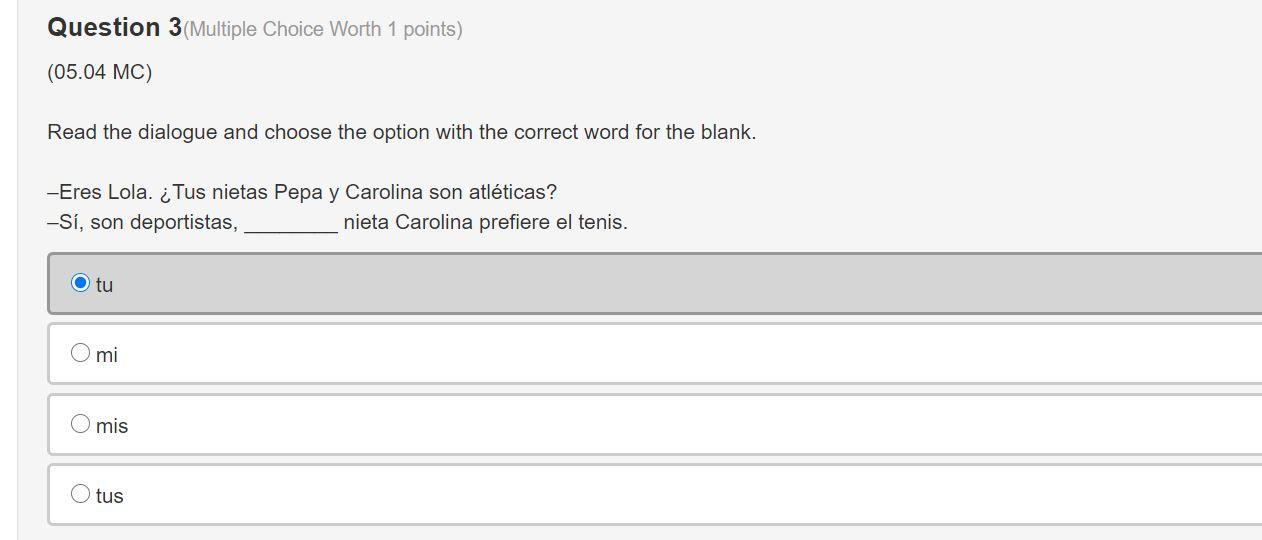Click the 'mi' answer label text
This screenshot has height=540, width=1262.
click(x=107, y=355)
